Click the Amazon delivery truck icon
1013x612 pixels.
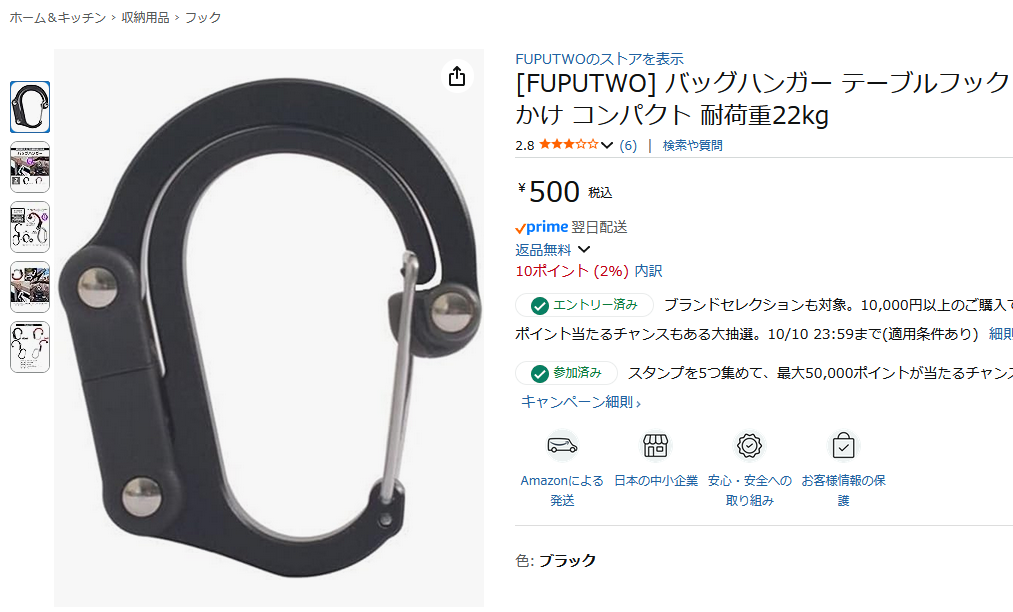[562, 446]
